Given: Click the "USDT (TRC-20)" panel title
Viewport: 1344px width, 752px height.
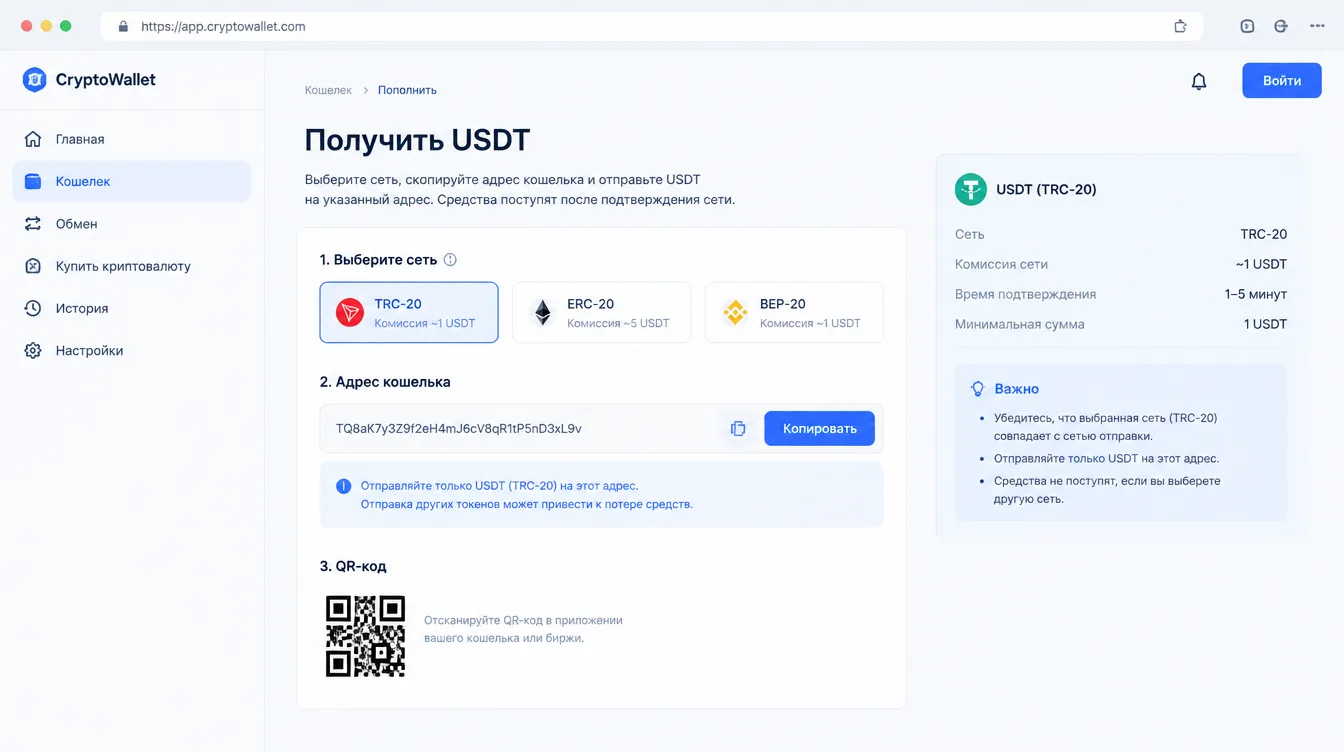Looking at the screenshot, I should [1046, 189].
